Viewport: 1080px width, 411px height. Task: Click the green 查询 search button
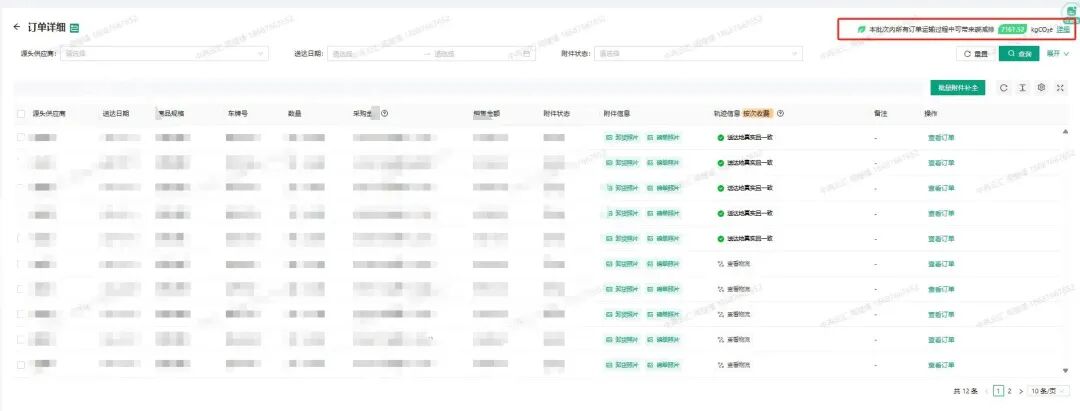pyautogui.click(x=1019, y=53)
